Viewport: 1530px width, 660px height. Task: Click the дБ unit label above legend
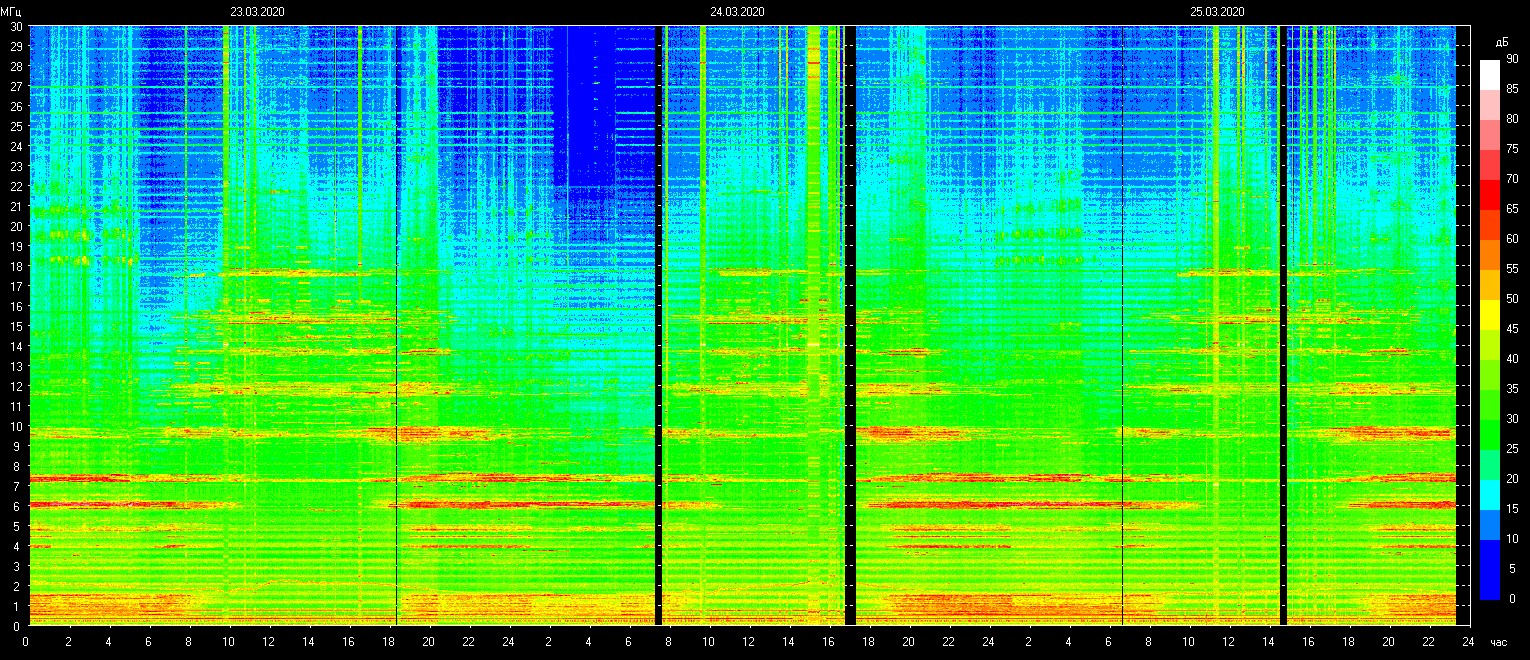click(1501, 42)
